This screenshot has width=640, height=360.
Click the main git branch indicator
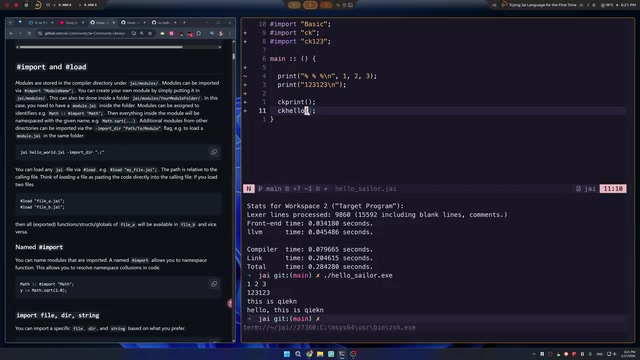pos(270,189)
